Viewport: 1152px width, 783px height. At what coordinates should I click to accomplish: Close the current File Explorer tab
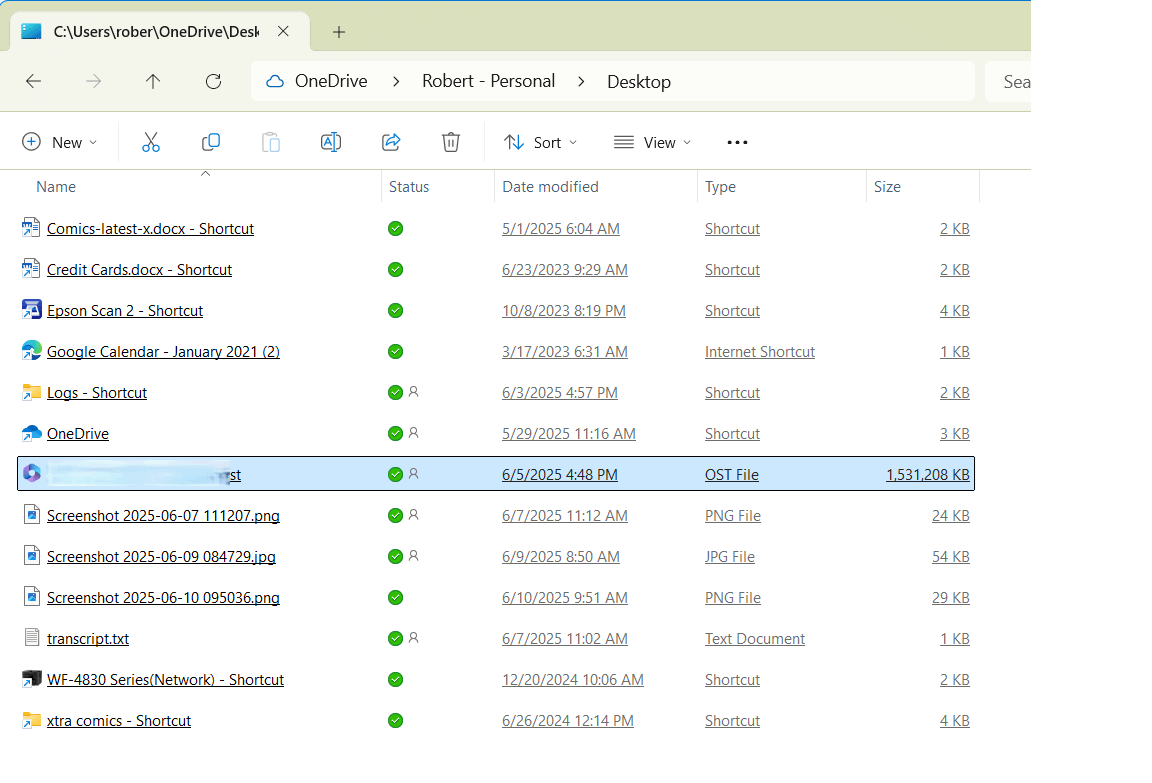point(284,32)
